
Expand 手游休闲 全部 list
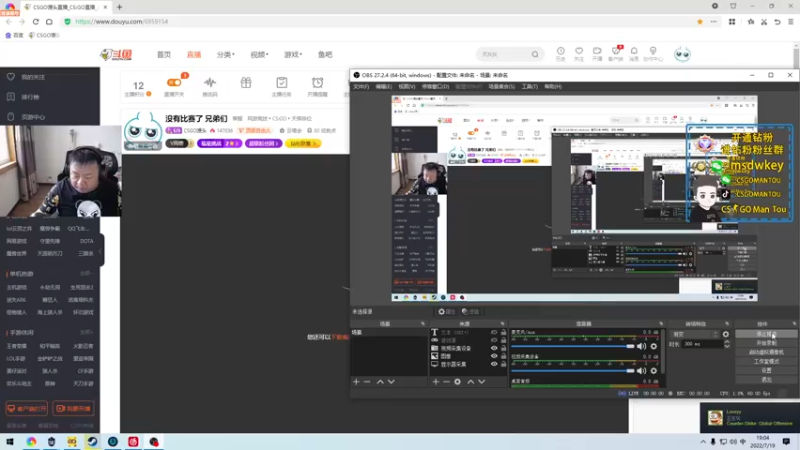point(86,333)
